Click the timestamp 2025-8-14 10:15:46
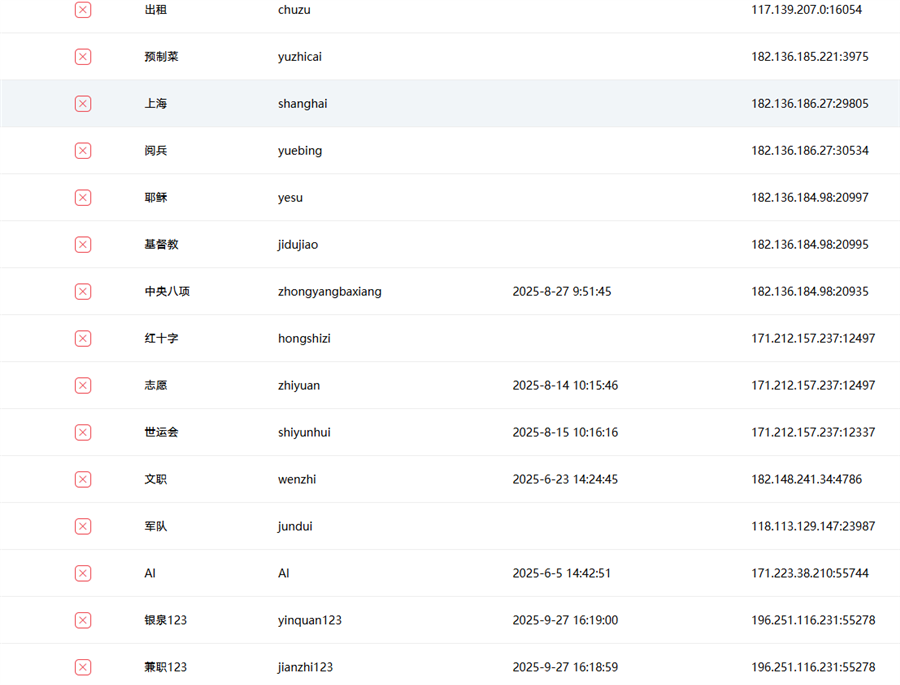Viewport: 900px width, 685px height. (x=565, y=386)
